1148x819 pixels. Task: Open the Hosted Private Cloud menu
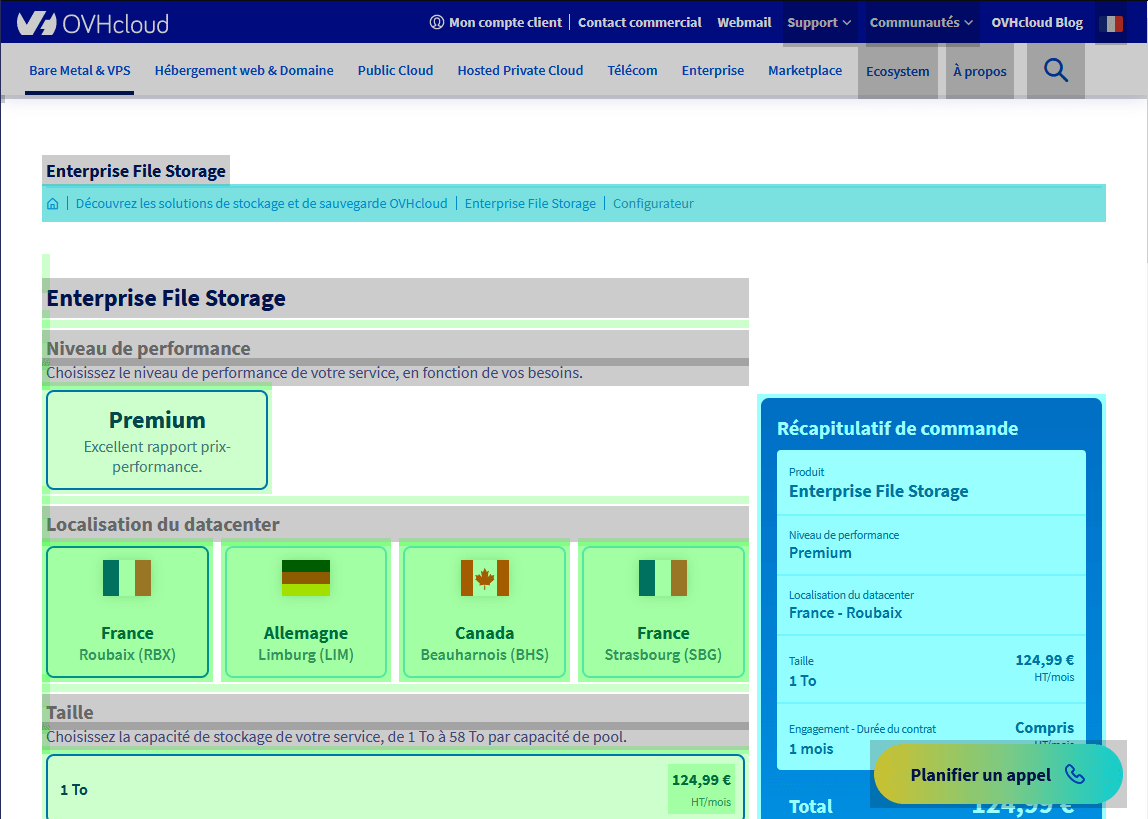click(x=521, y=70)
